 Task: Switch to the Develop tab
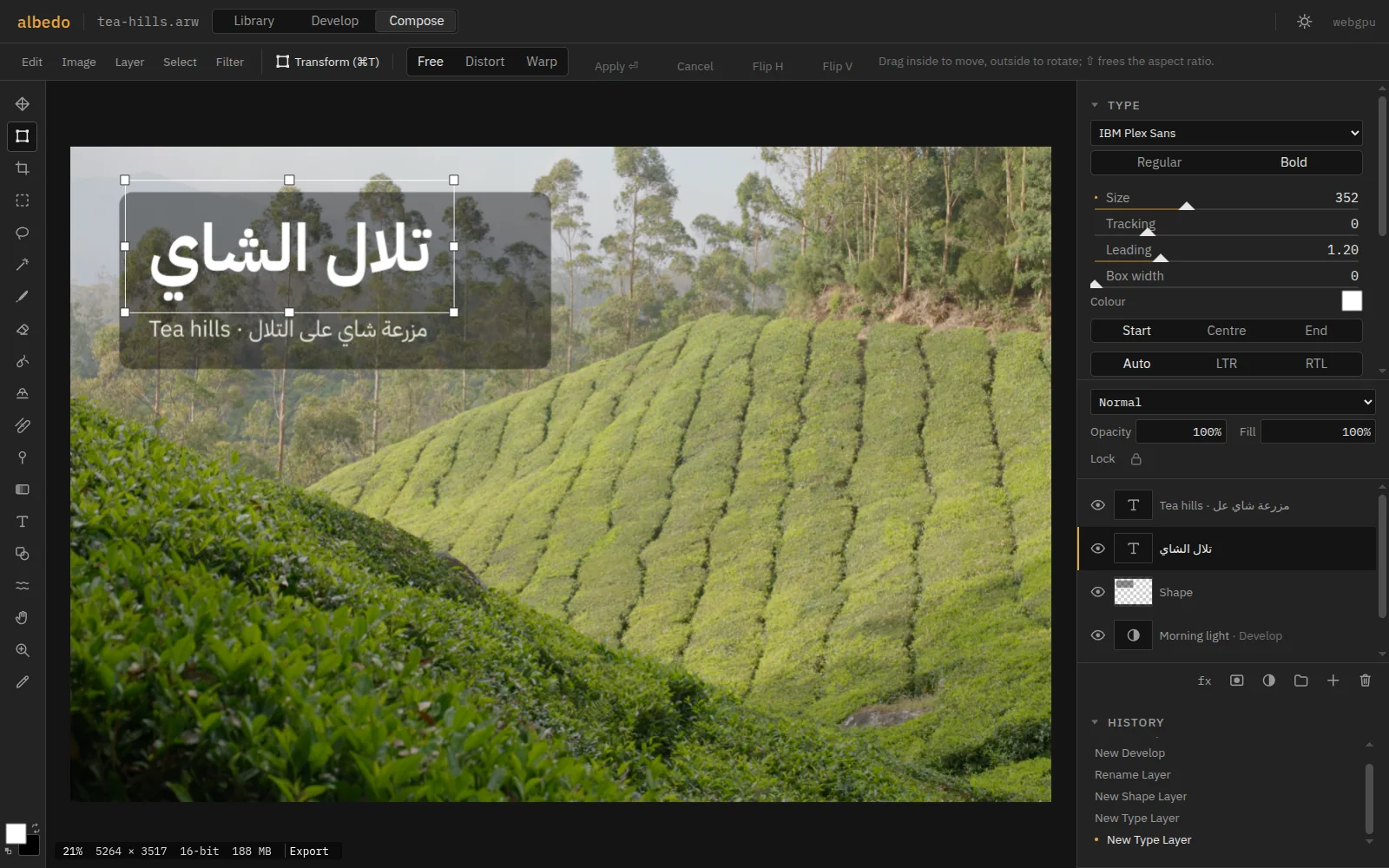(334, 21)
